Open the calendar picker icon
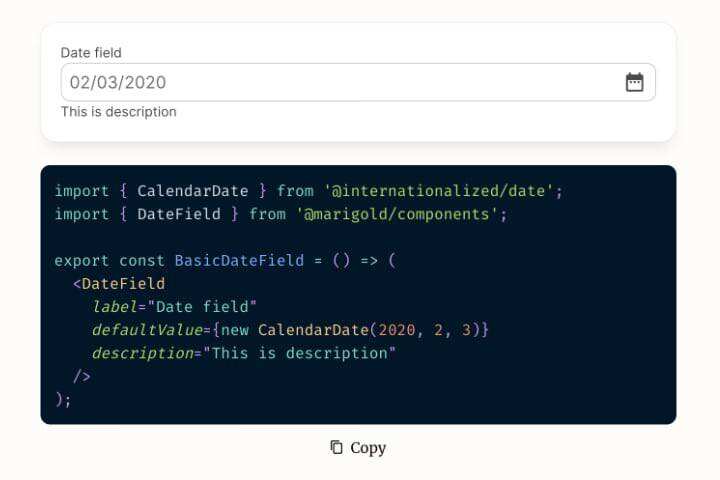This screenshot has width=720, height=480. click(x=634, y=82)
